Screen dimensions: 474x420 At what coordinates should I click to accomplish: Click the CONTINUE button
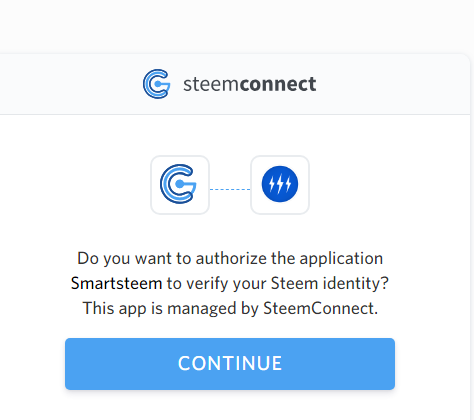pyautogui.click(x=230, y=364)
